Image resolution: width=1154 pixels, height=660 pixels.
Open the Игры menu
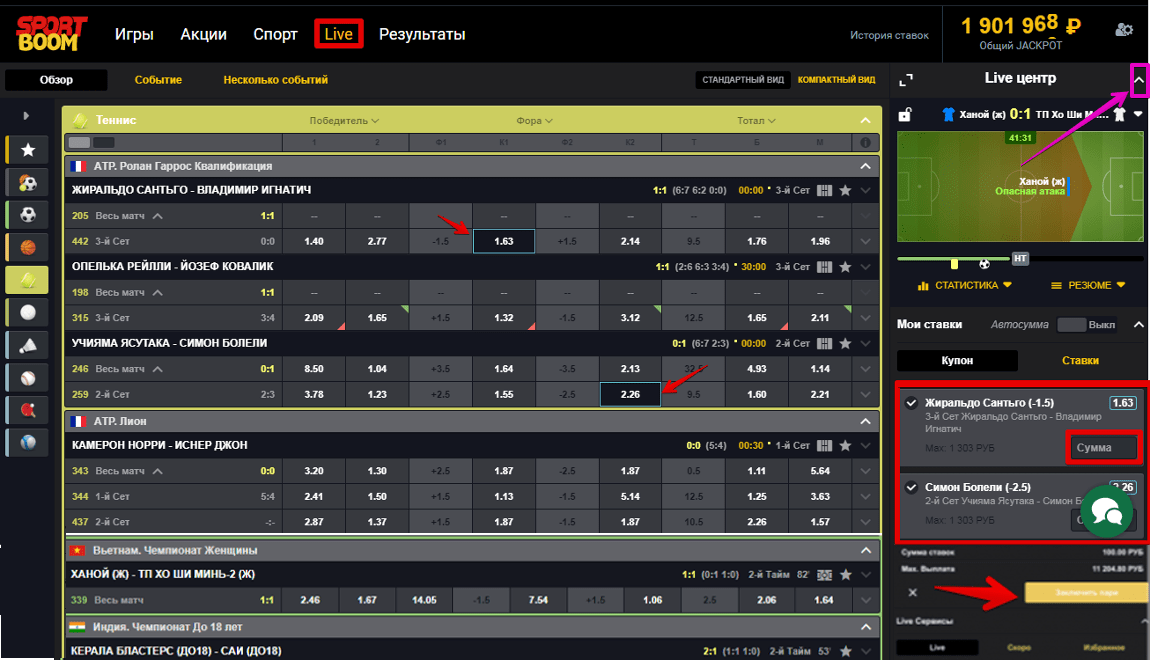(134, 34)
